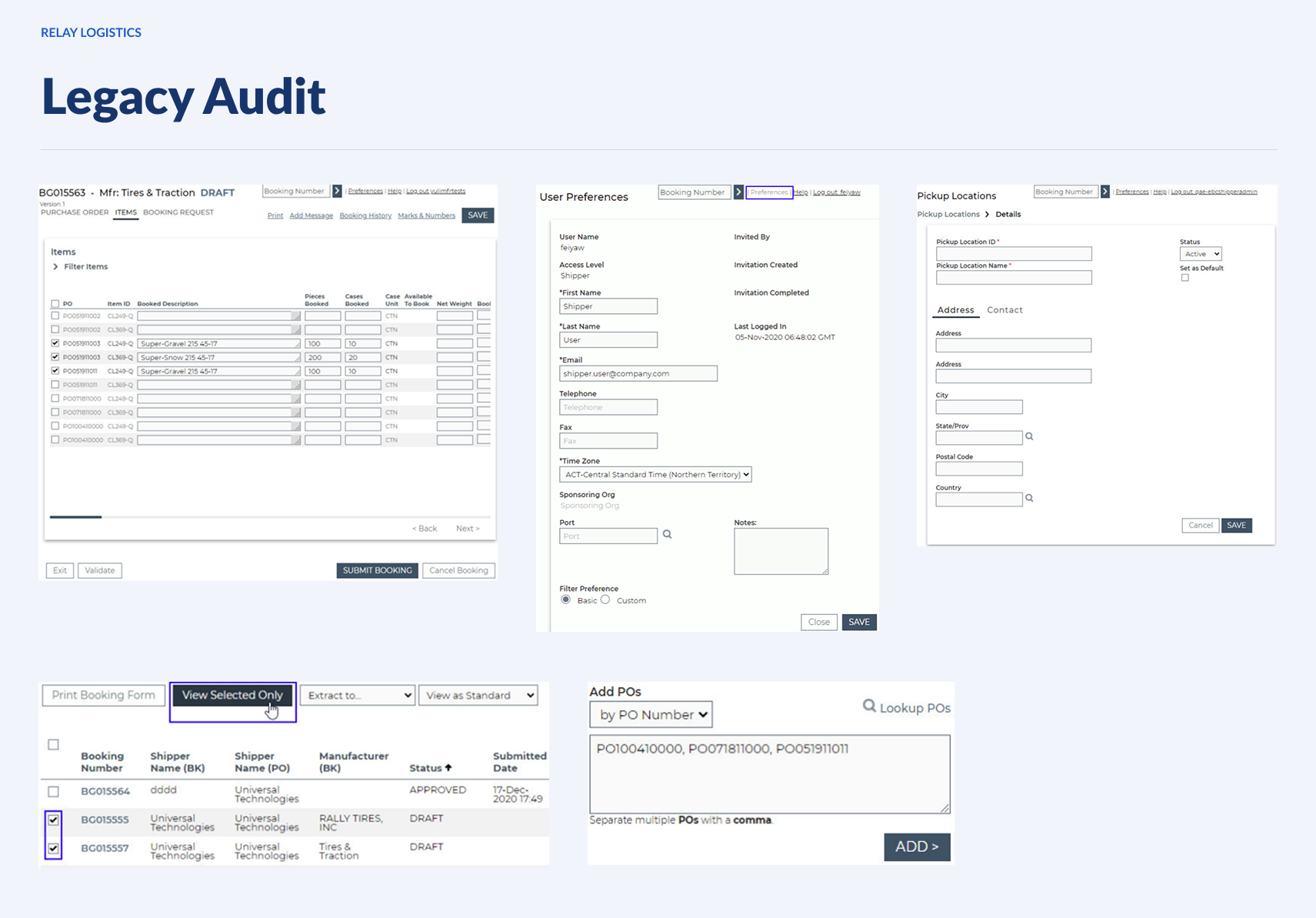Click the Email input field
This screenshot has width=1316, height=918.
[x=638, y=373]
